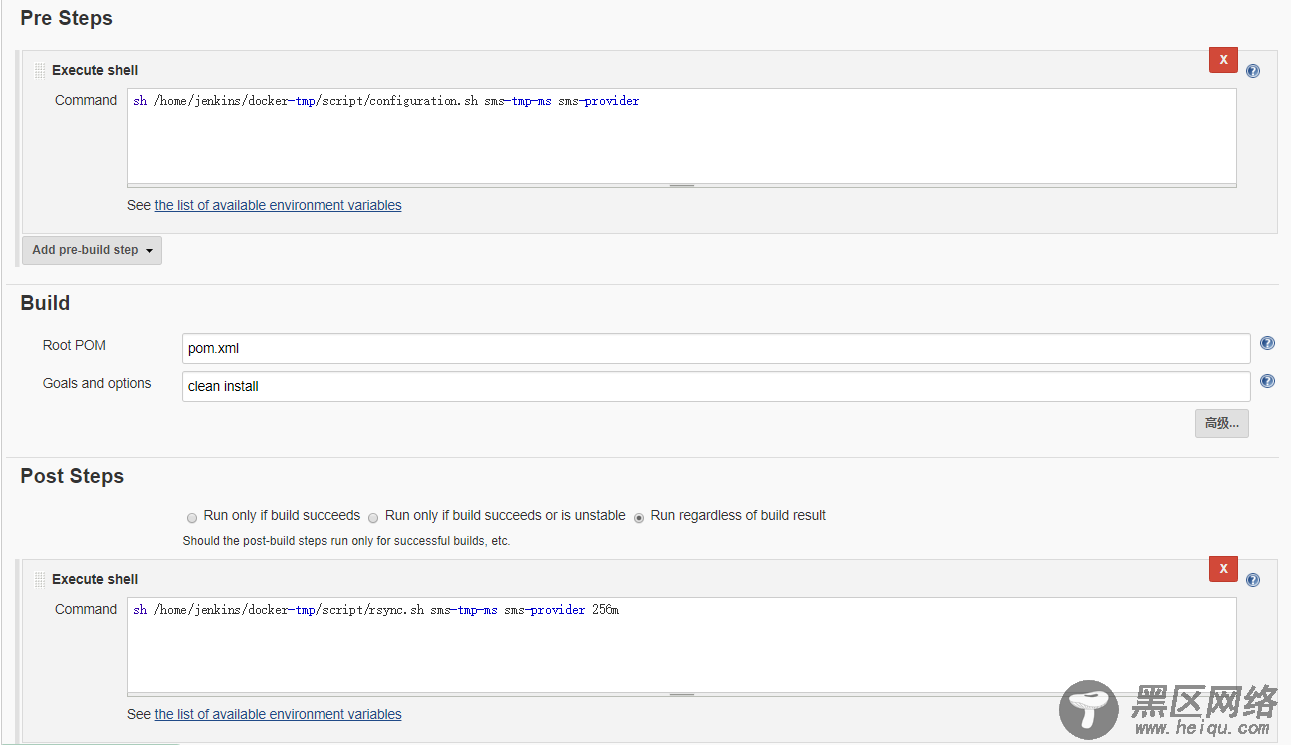Open the Add pre-build step dropdown

92,250
